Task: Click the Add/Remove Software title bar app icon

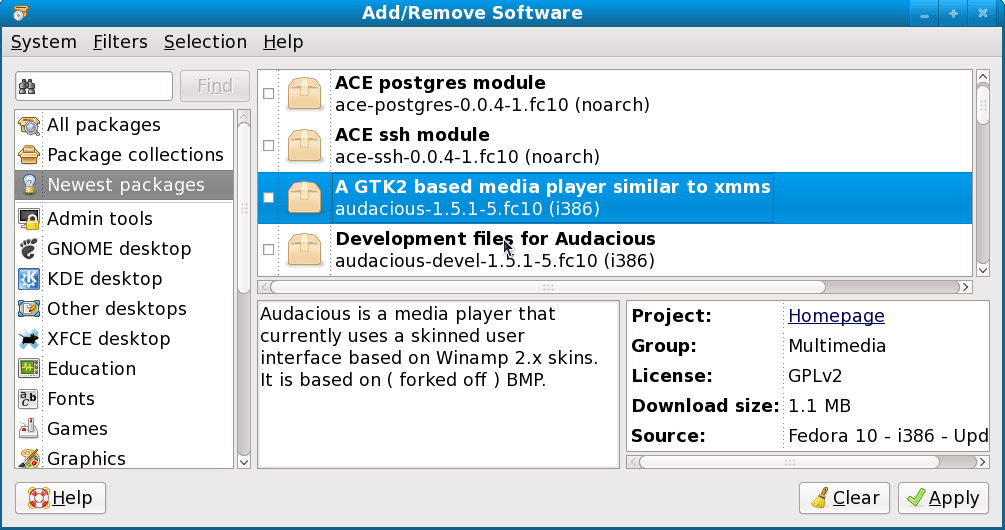Action: pyautogui.click(x=21, y=12)
